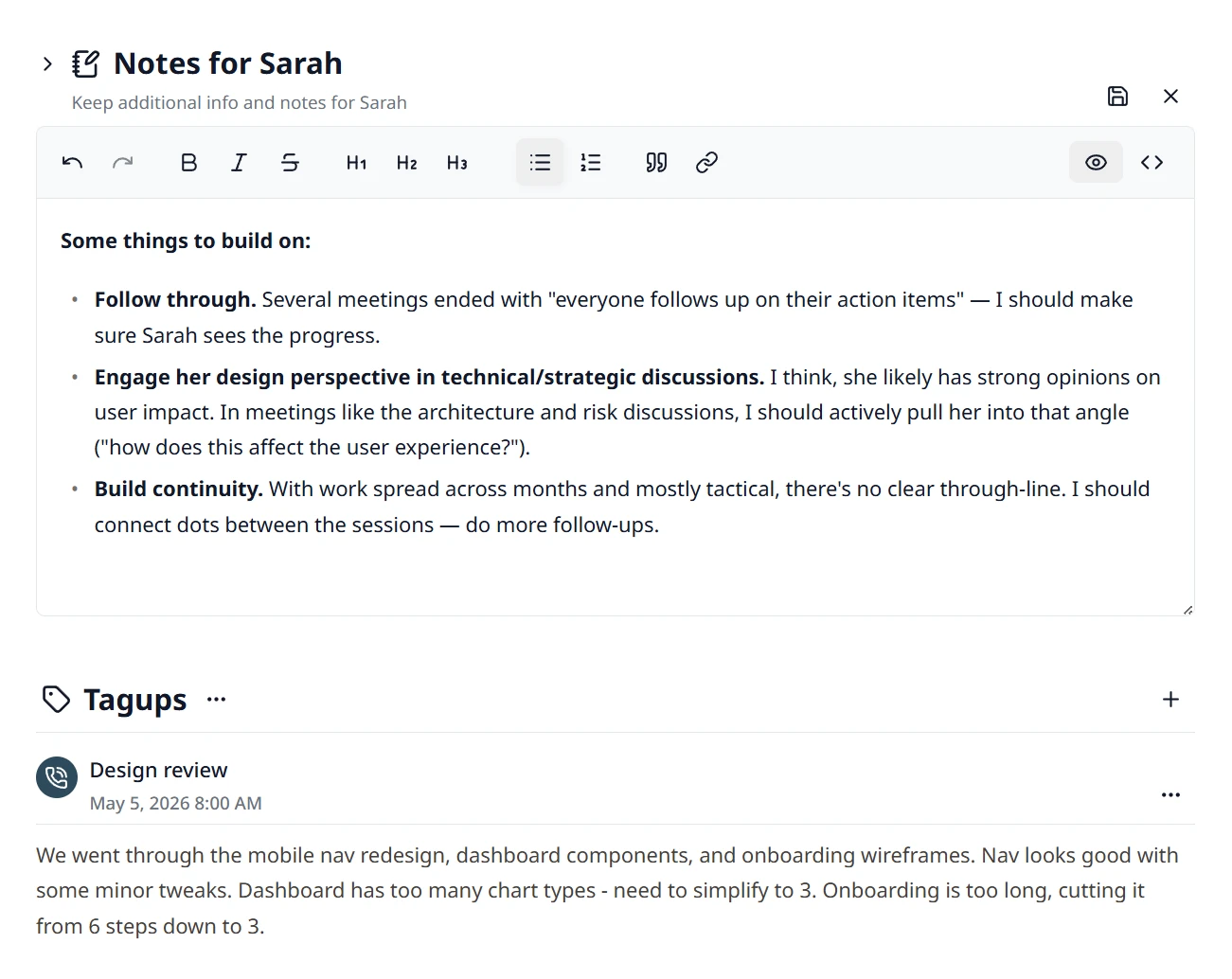This screenshot has height=979, width=1232.
Task: Apply strikethrough formatting
Action: pos(290,163)
